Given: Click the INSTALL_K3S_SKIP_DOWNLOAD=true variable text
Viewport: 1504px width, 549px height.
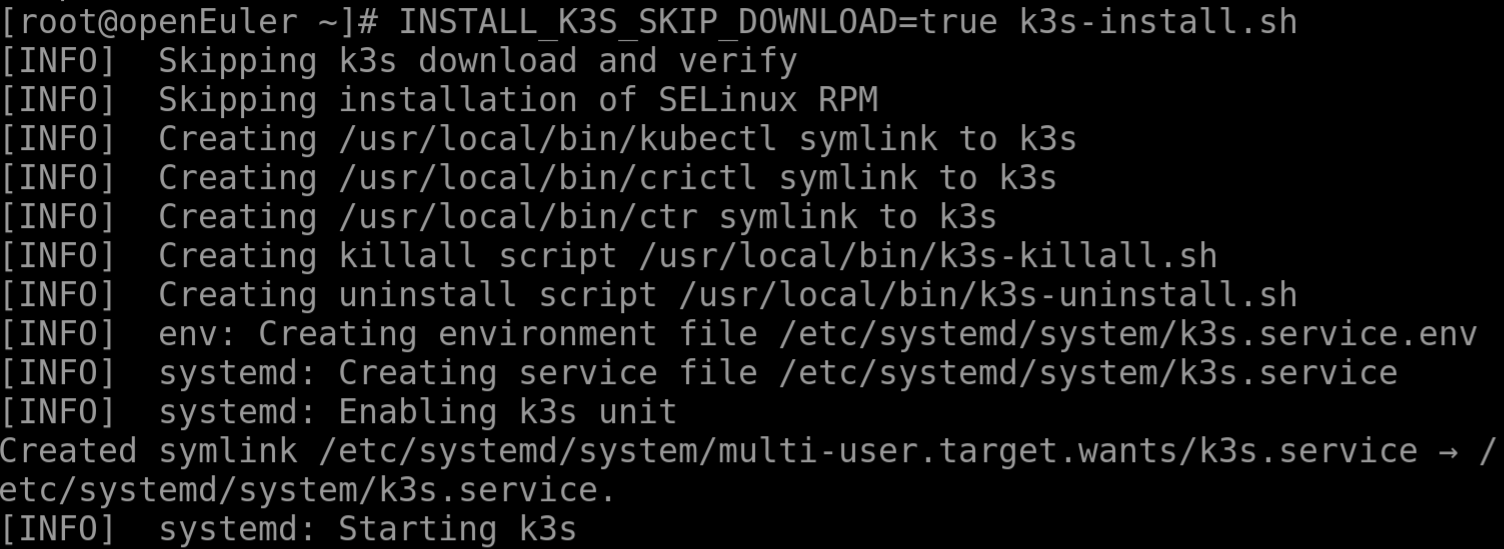Looking at the screenshot, I should pos(698,21).
